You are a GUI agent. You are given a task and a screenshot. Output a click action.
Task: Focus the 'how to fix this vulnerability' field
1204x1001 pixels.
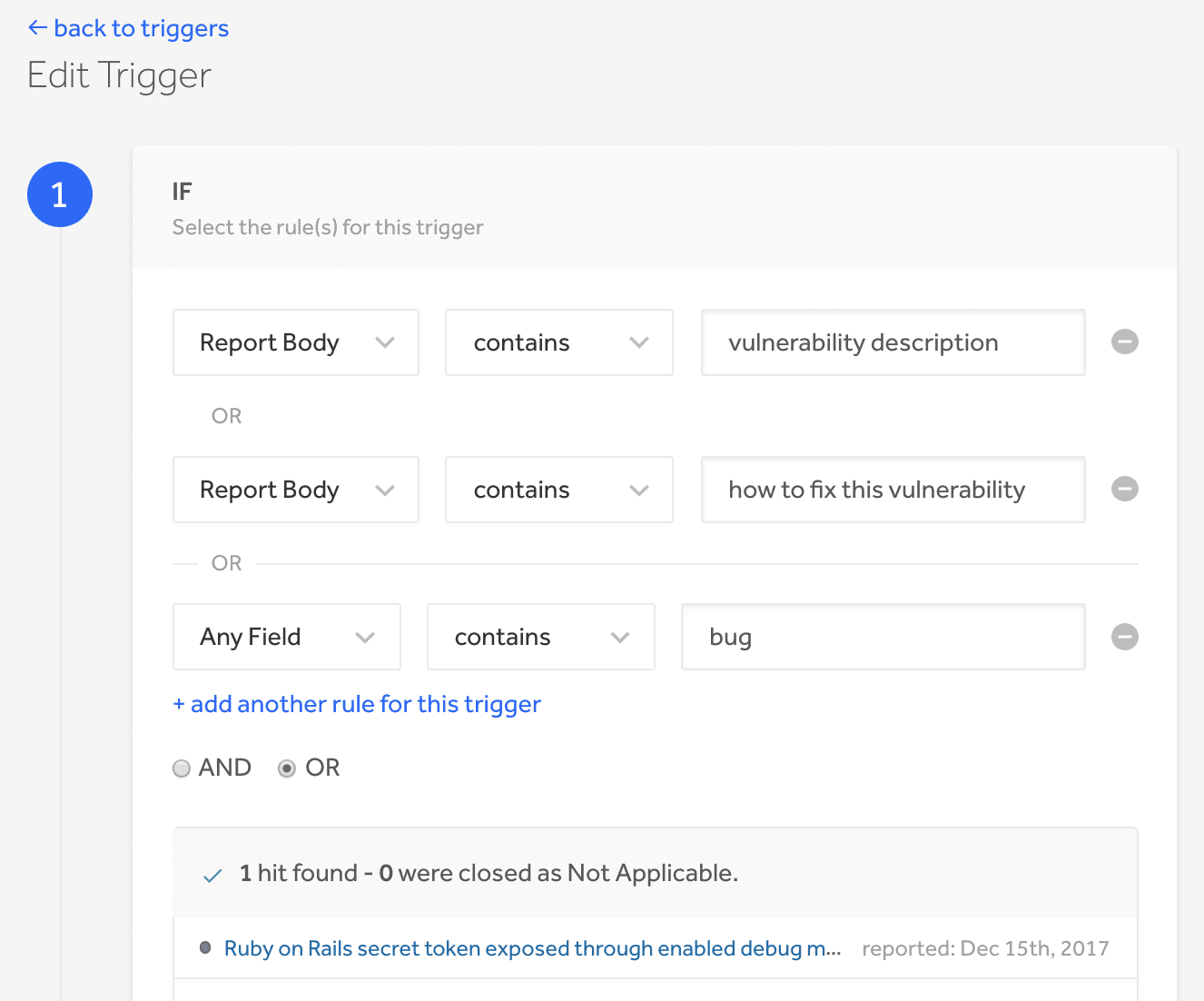pos(893,490)
